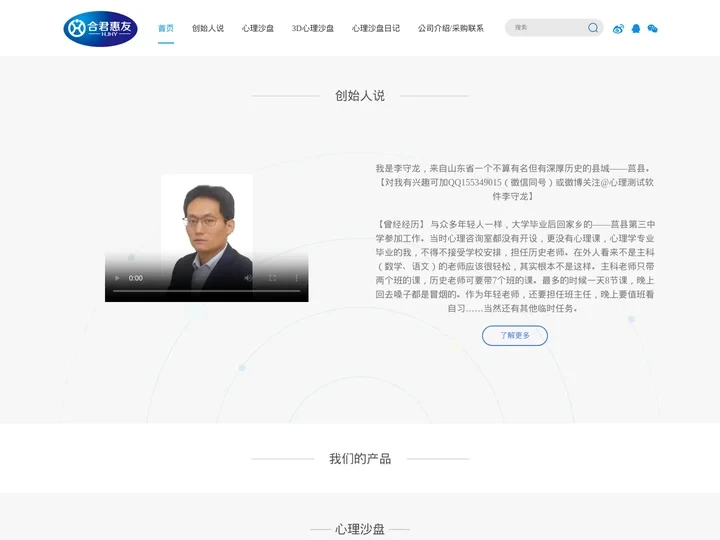Click the paragraph starting 【曾经经历】
720x540 pixels.
click(x=514, y=266)
